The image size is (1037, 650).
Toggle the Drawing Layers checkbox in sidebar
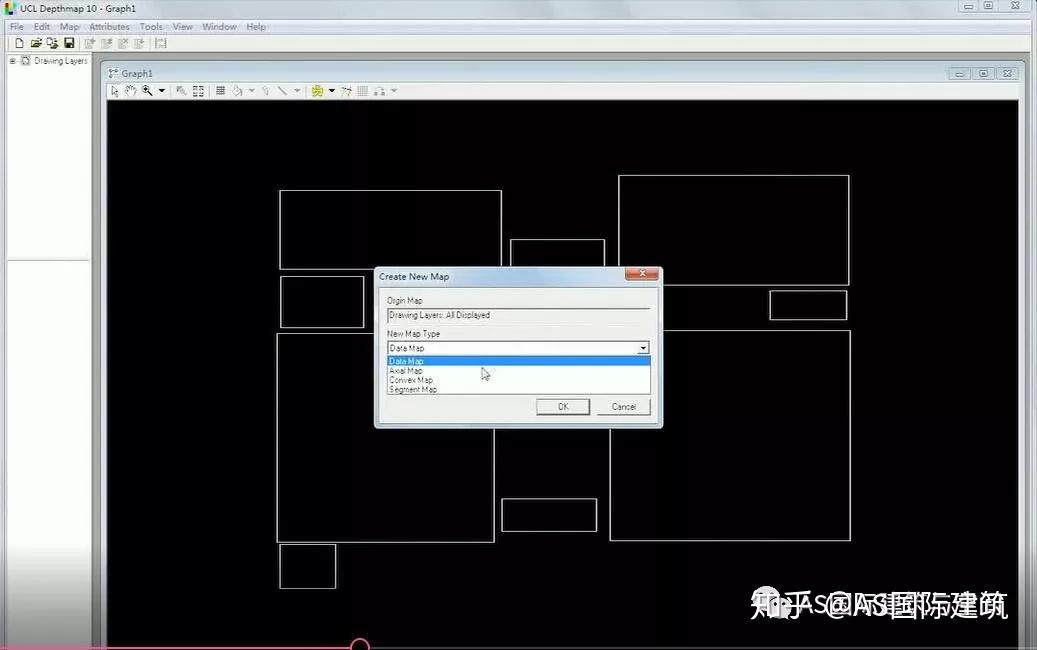tap(26, 60)
